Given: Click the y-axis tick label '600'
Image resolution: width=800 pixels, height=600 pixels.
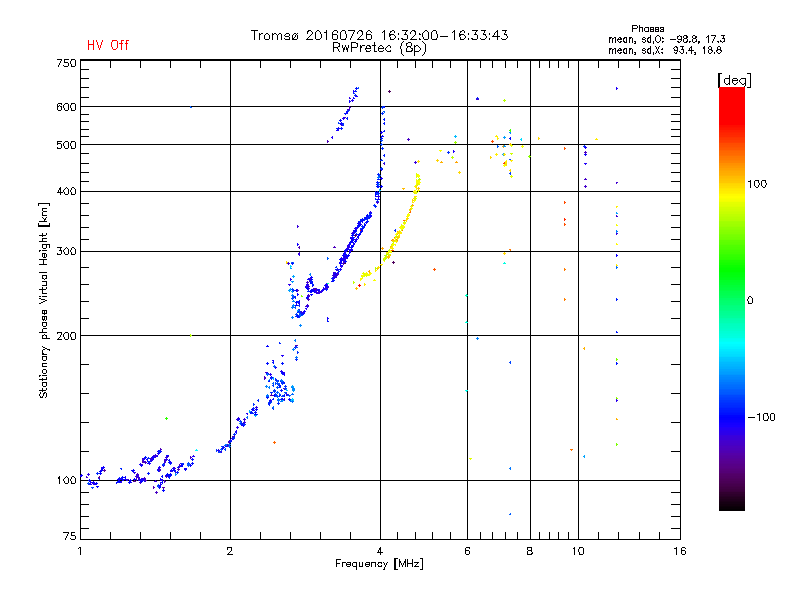Looking at the screenshot, I should [66, 107].
